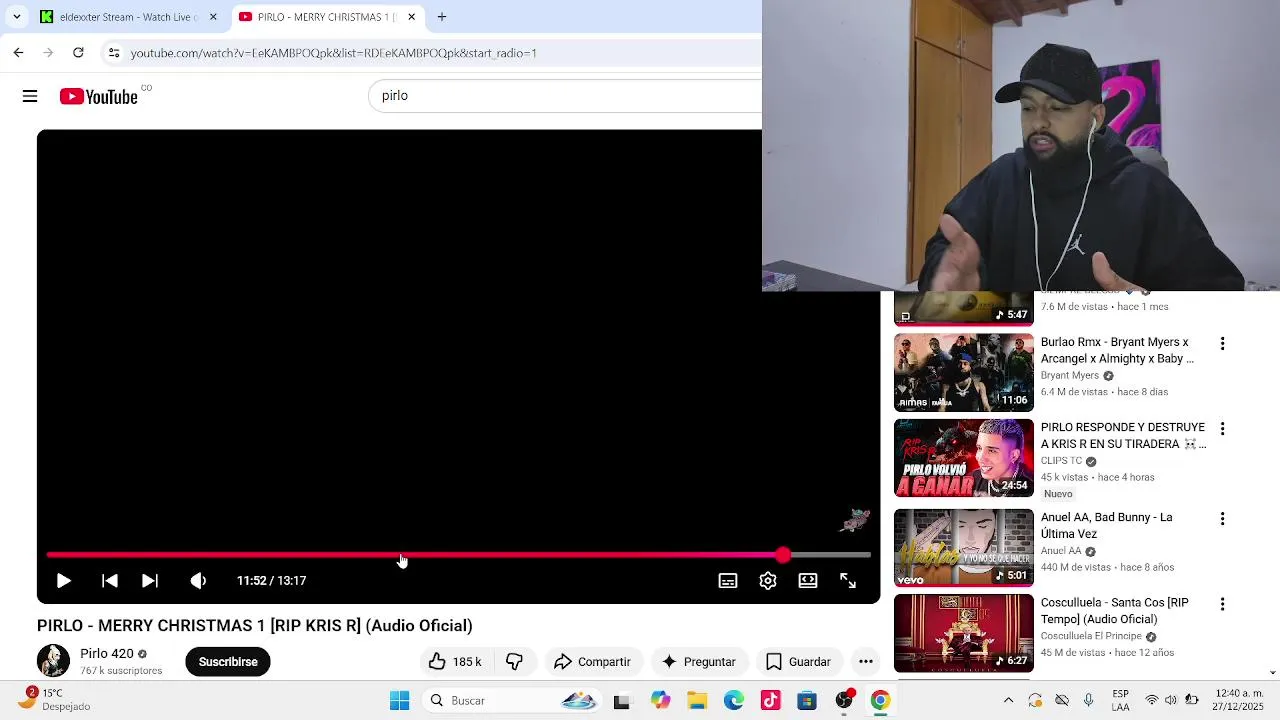Open Pirlo 420 channel avatar
The image size is (1280, 720).
[53, 661]
